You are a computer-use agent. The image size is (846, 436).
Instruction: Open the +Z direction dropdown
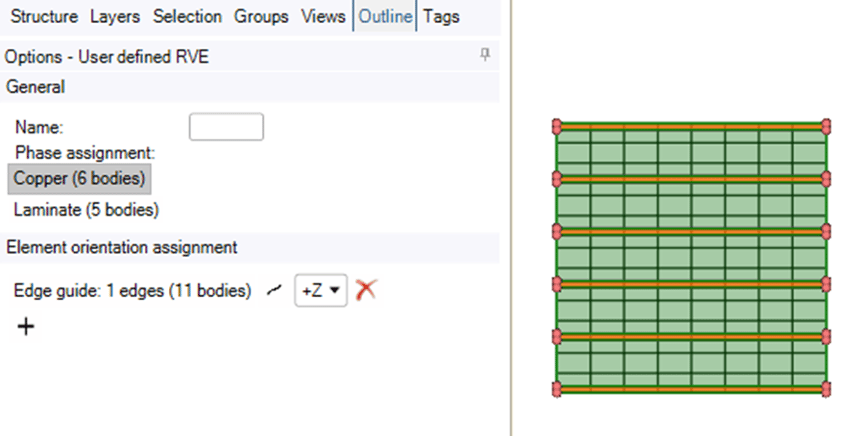320,291
